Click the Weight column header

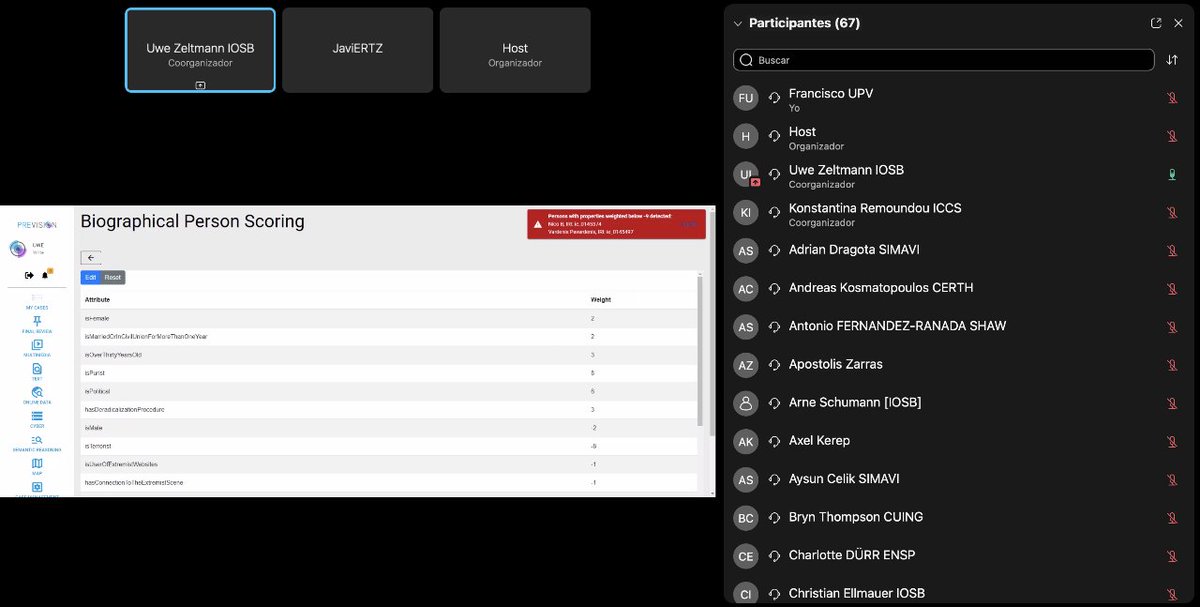click(x=600, y=299)
